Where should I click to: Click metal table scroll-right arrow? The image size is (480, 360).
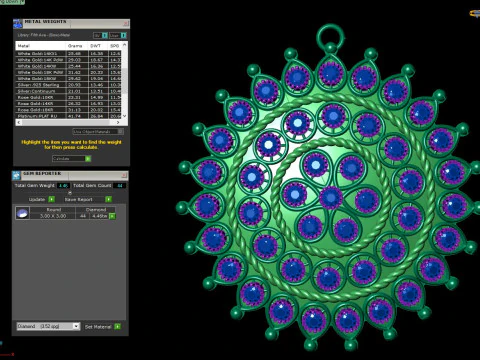117,122
